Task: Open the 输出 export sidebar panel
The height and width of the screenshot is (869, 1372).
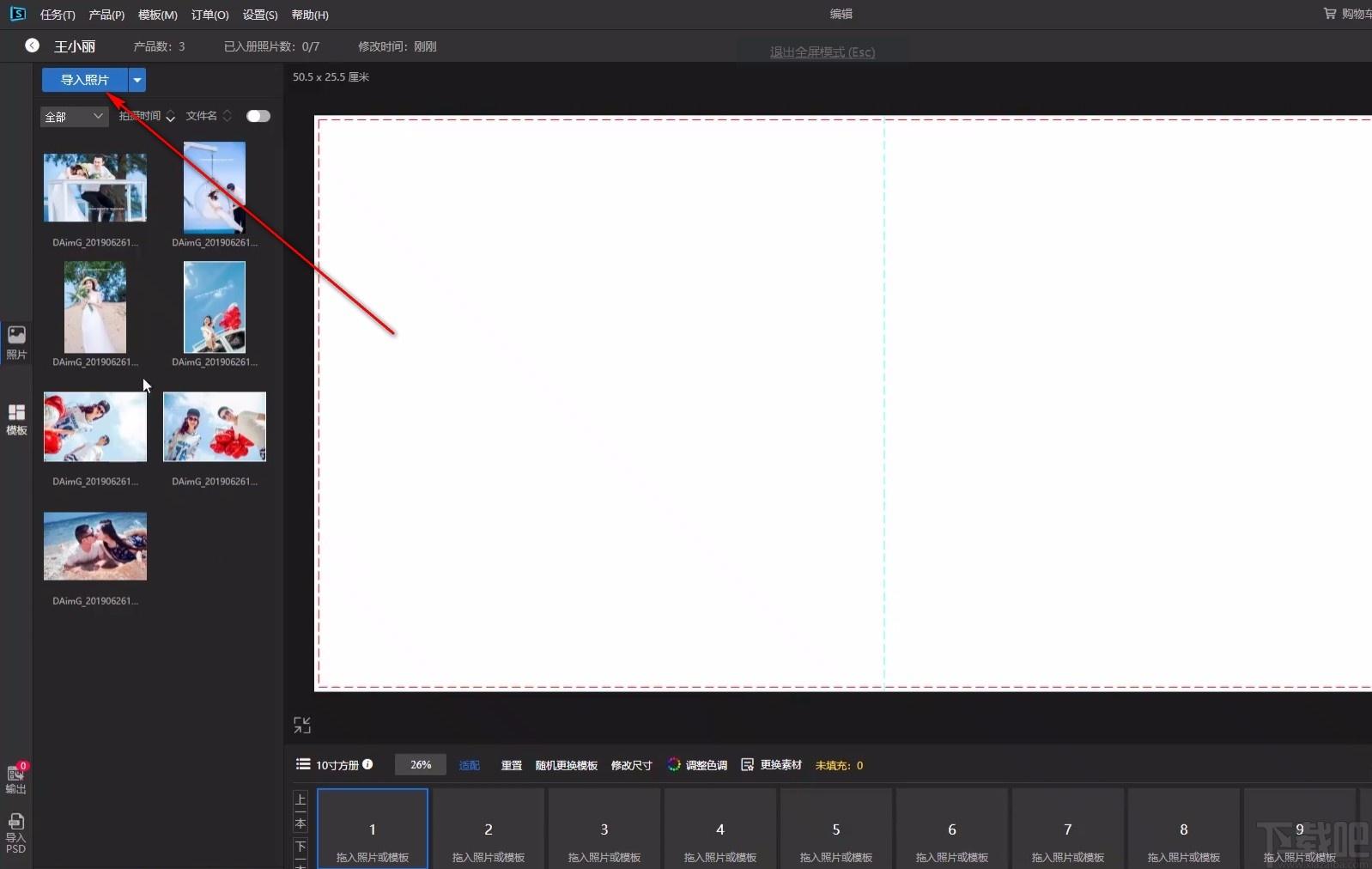Action: 16,778
